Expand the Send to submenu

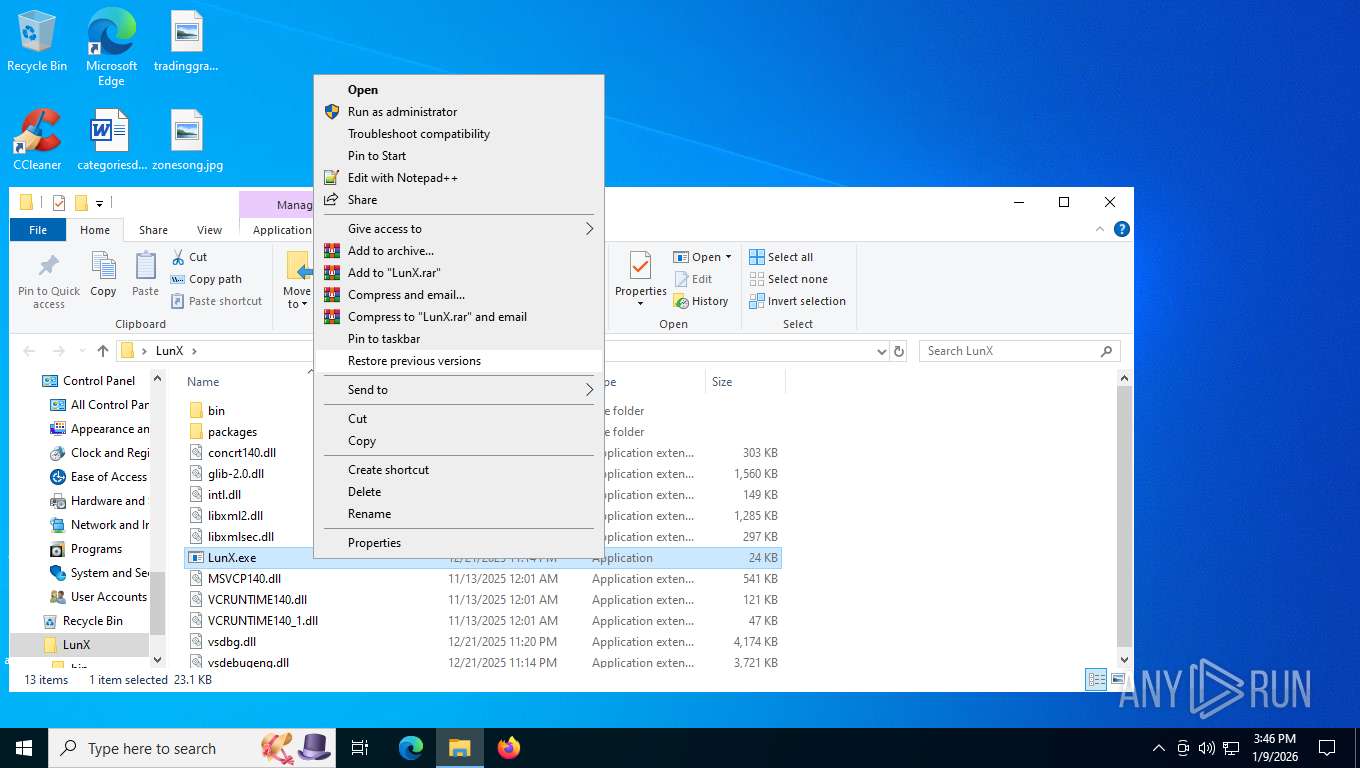point(459,390)
